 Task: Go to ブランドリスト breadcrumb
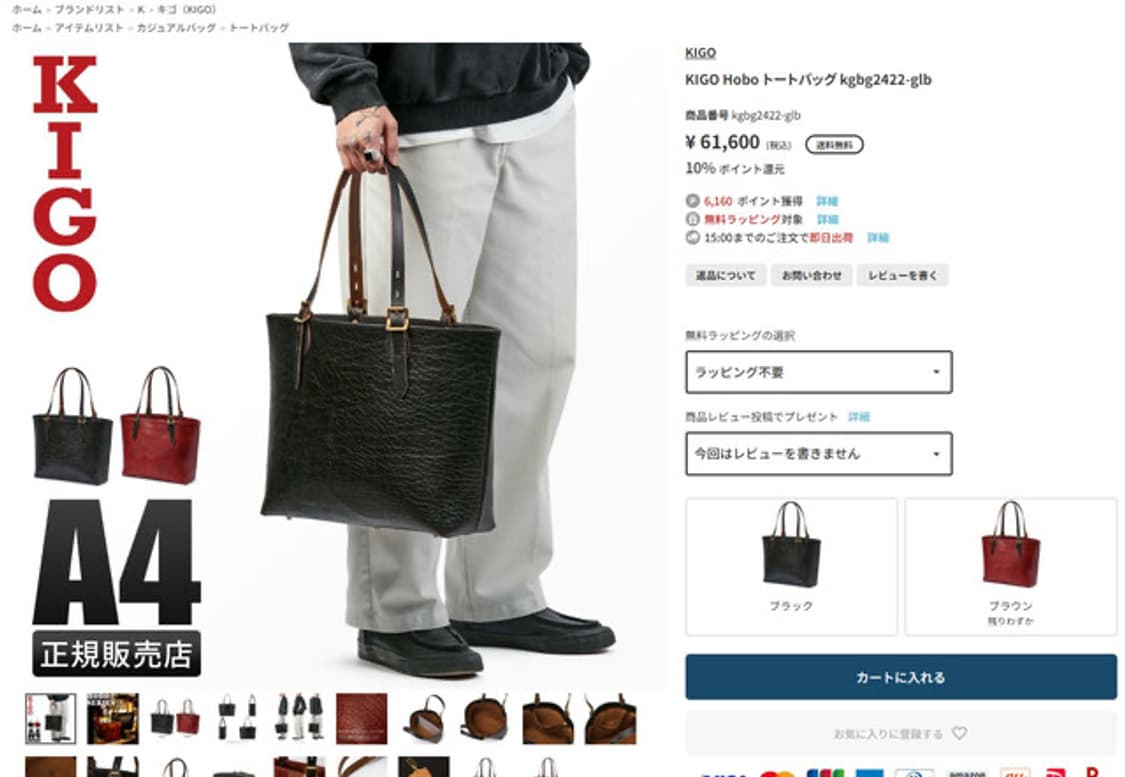click(x=89, y=9)
